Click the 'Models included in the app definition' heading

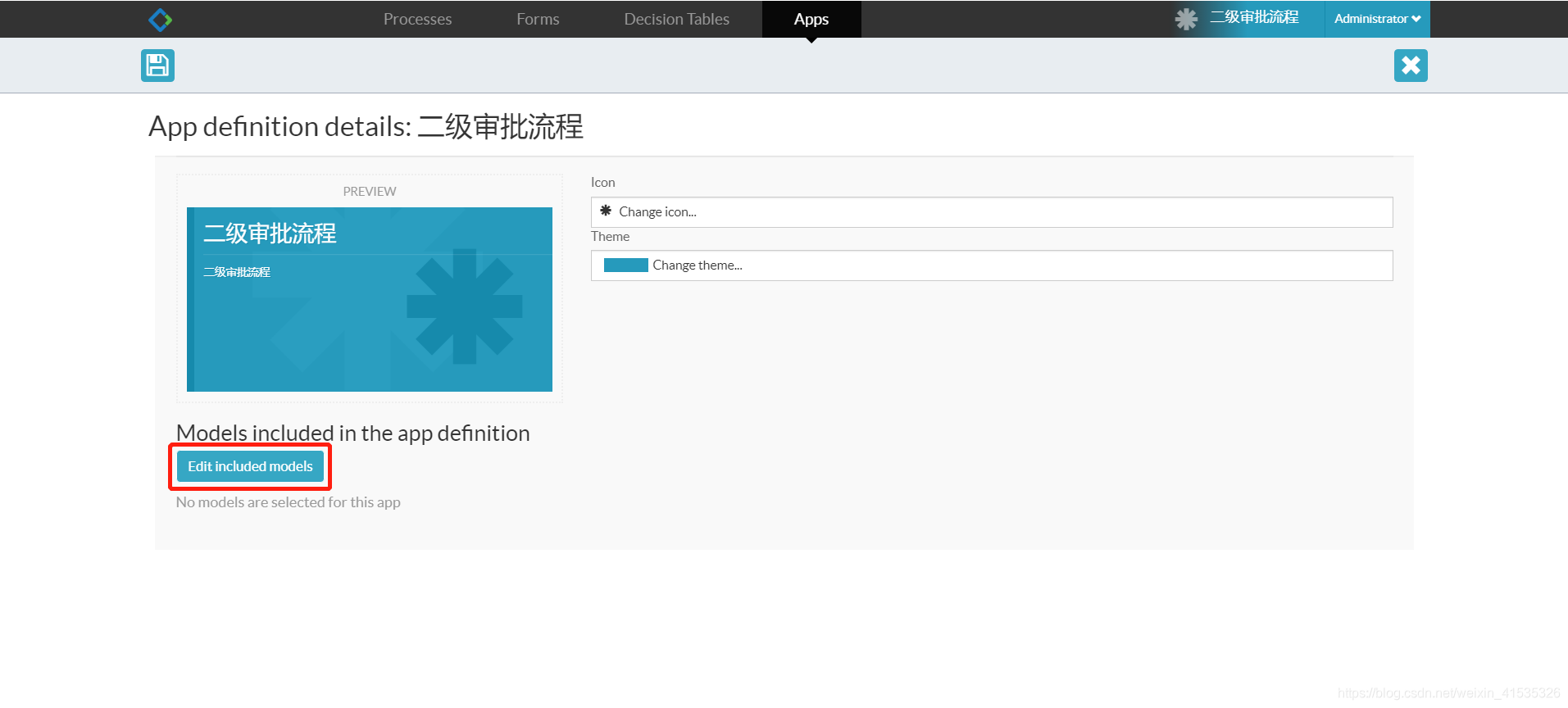353,433
